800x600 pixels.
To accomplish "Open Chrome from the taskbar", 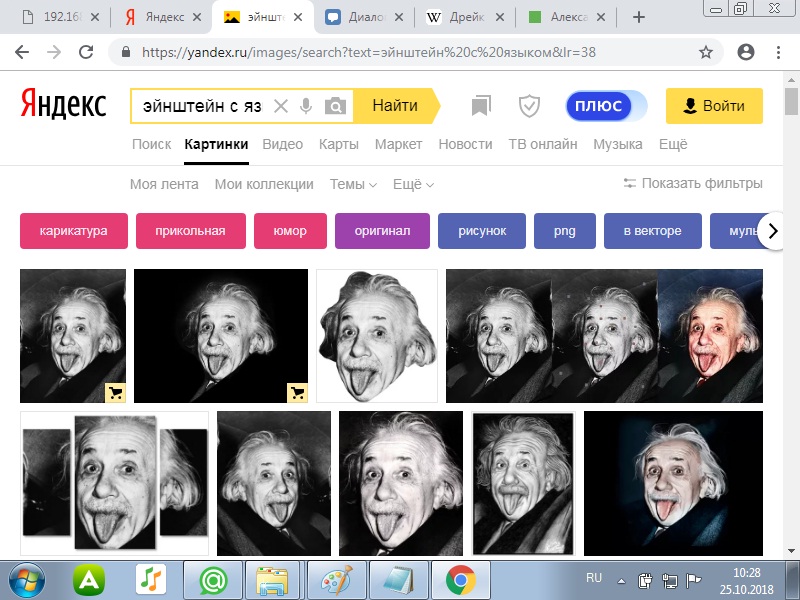I will (x=461, y=580).
